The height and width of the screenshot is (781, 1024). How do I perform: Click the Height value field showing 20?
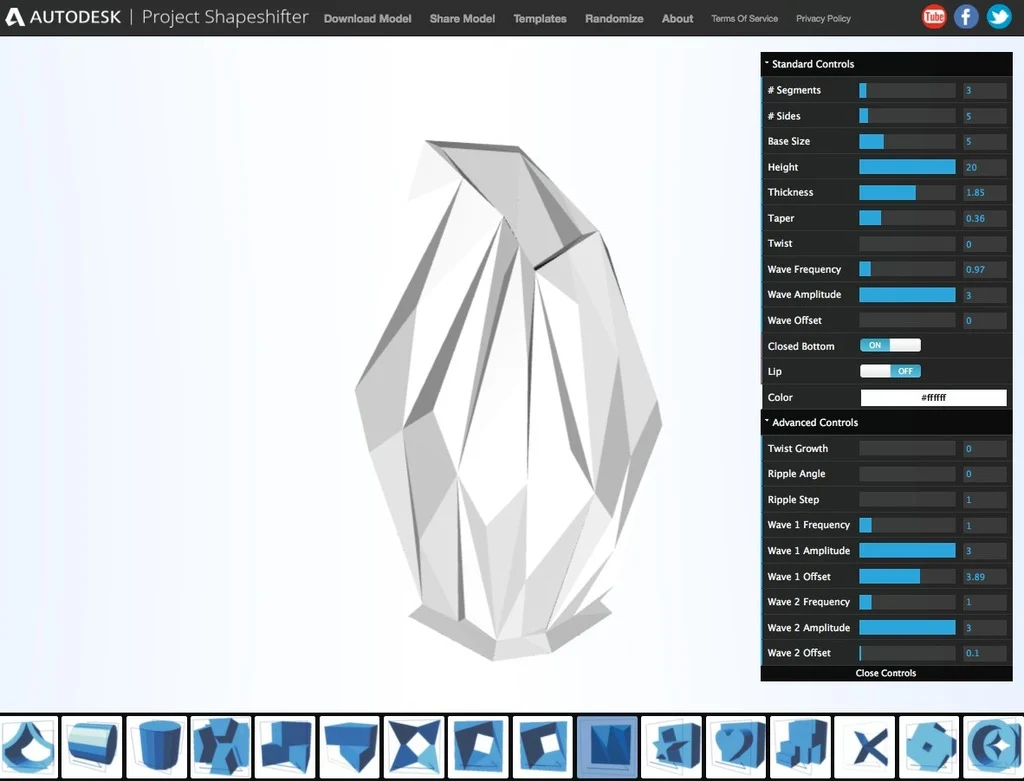point(985,167)
